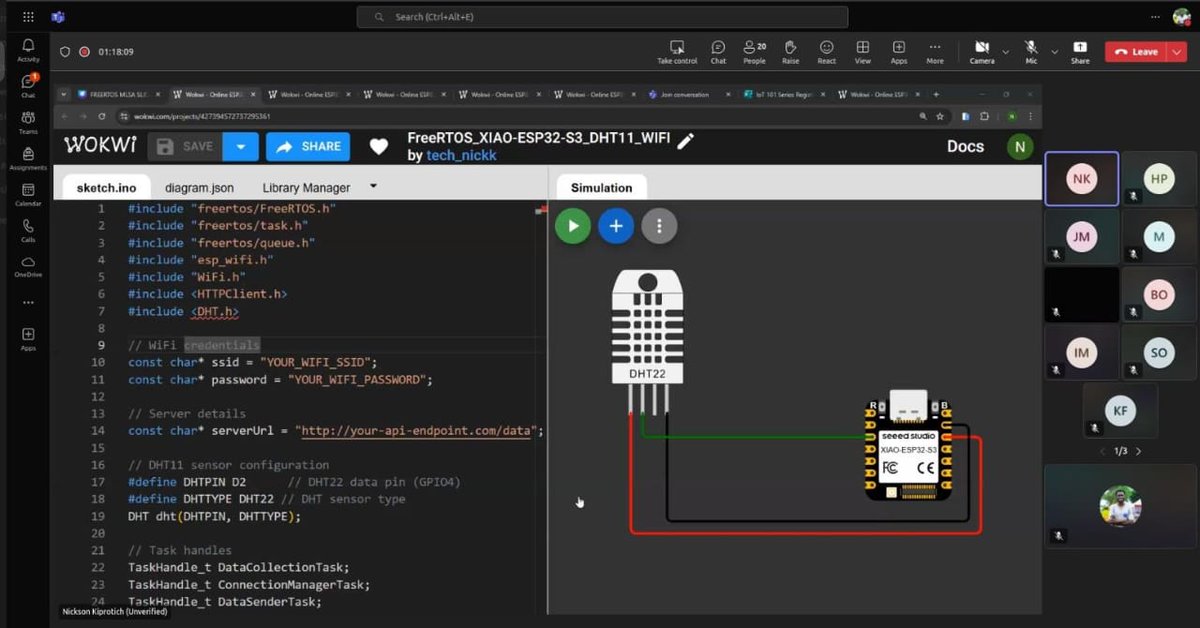The image size is (1200, 628).
Task: Open the Teams section in sidebar
Action: (x=28, y=122)
